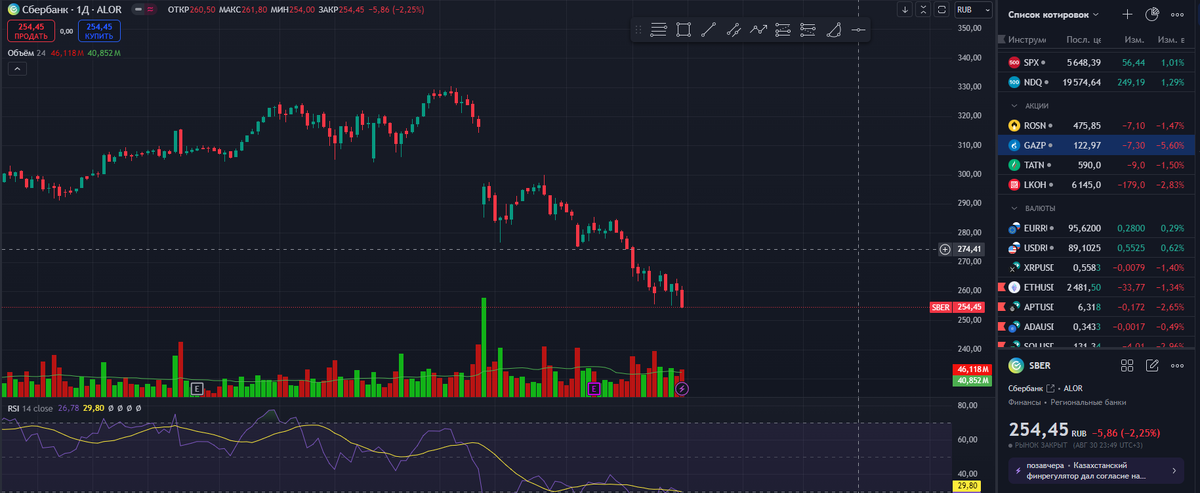The width and height of the screenshot is (1200, 493).
Task: Open the drawing toolbar drag handle
Action: point(639,30)
